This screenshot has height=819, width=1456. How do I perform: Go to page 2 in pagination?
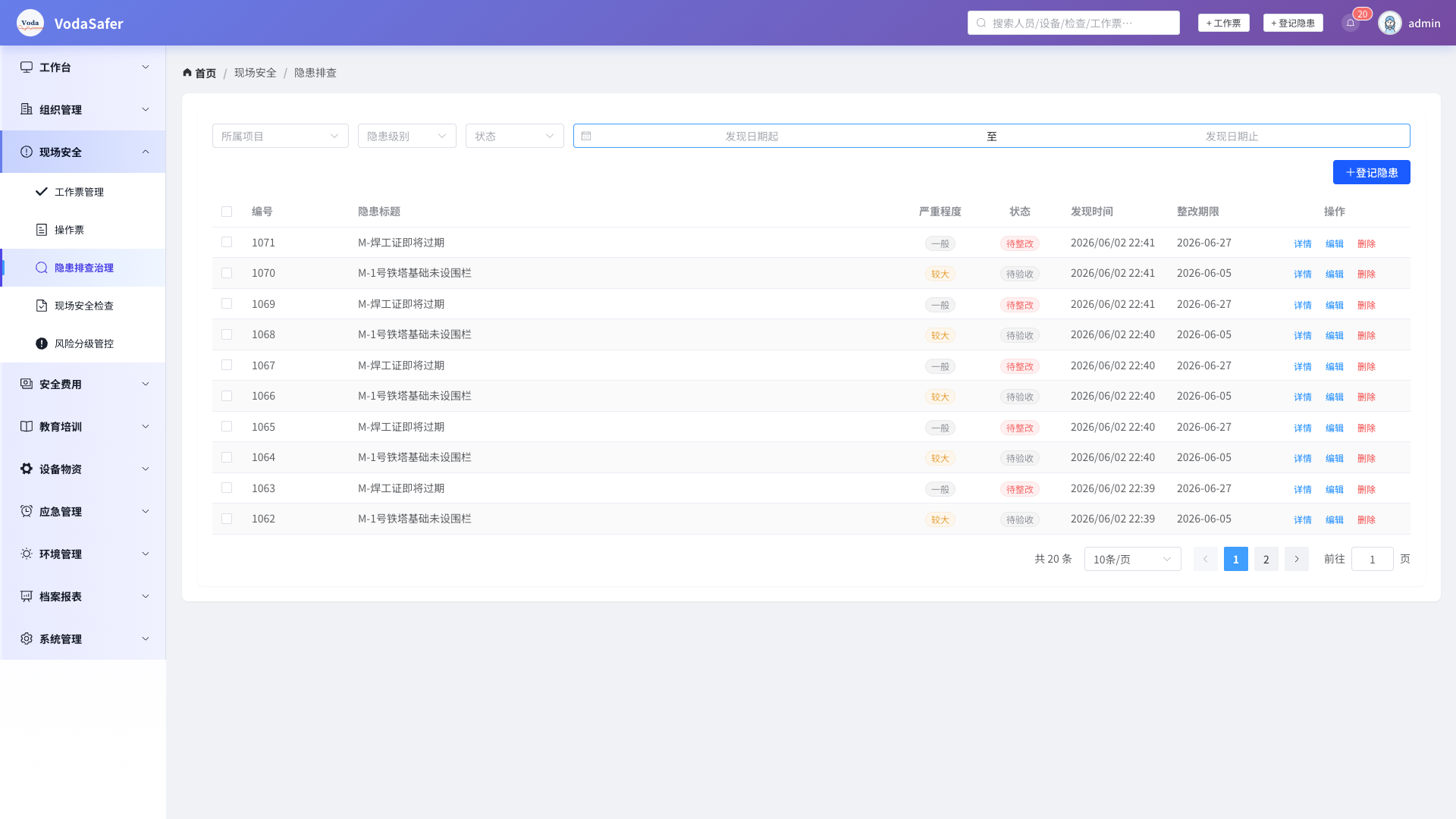pos(1266,559)
